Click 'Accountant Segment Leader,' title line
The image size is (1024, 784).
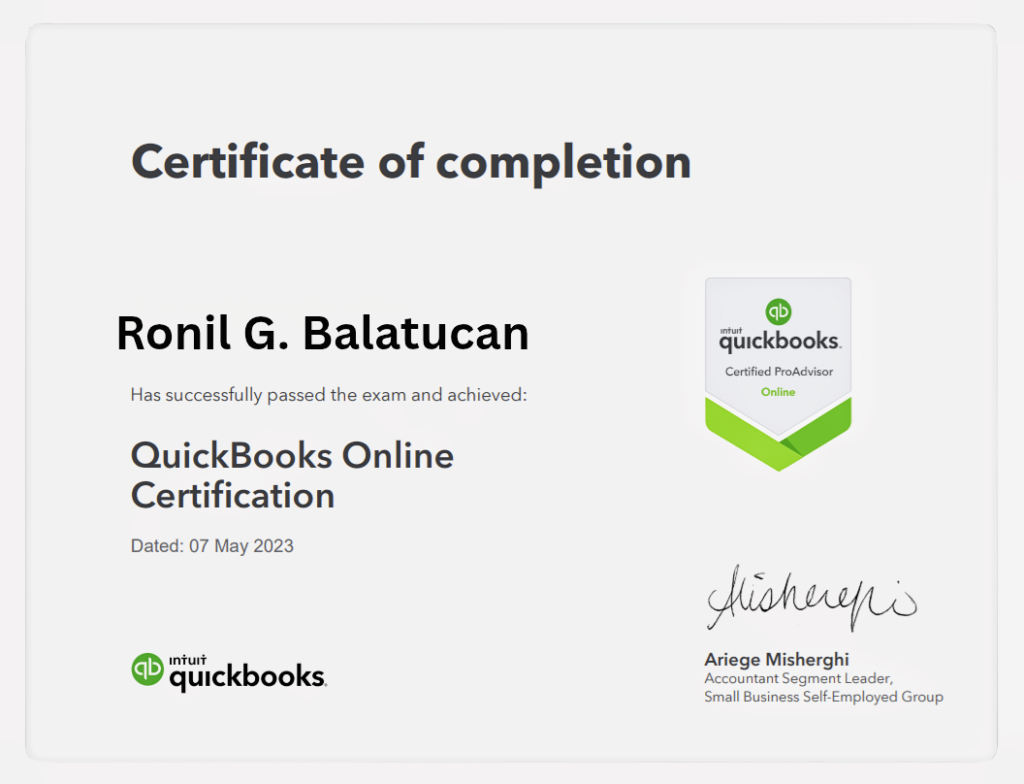(798, 679)
